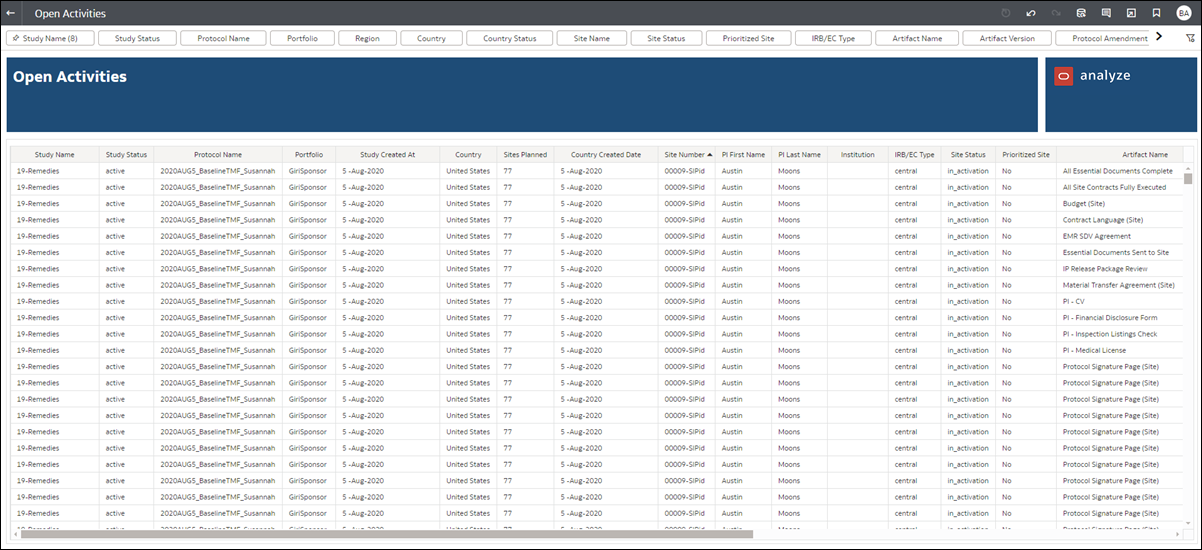Click the red Oracle analyze logo icon
1202x550 pixels.
click(1064, 76)
